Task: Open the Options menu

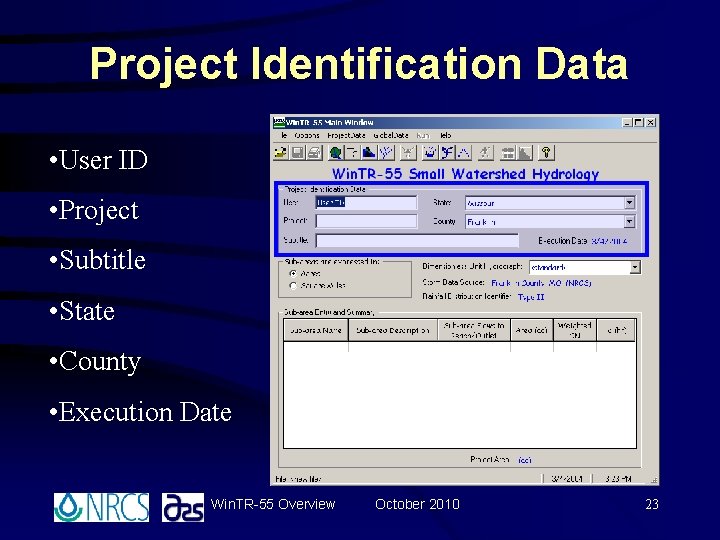Action: coord(307,135)
